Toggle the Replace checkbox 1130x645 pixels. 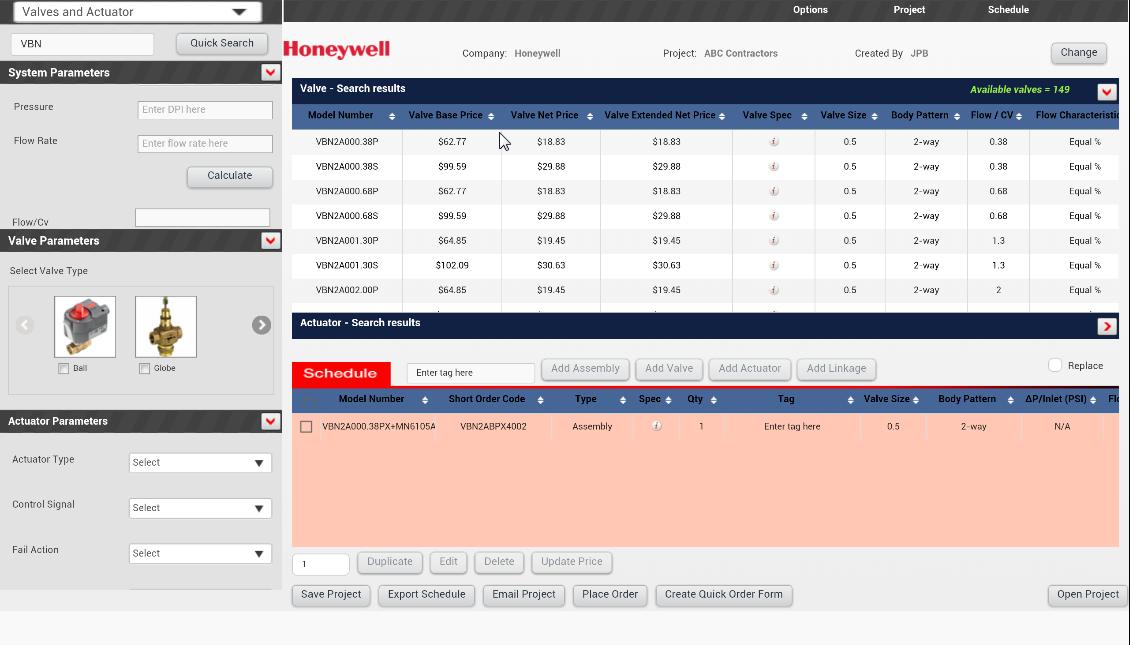(1055, 365)
